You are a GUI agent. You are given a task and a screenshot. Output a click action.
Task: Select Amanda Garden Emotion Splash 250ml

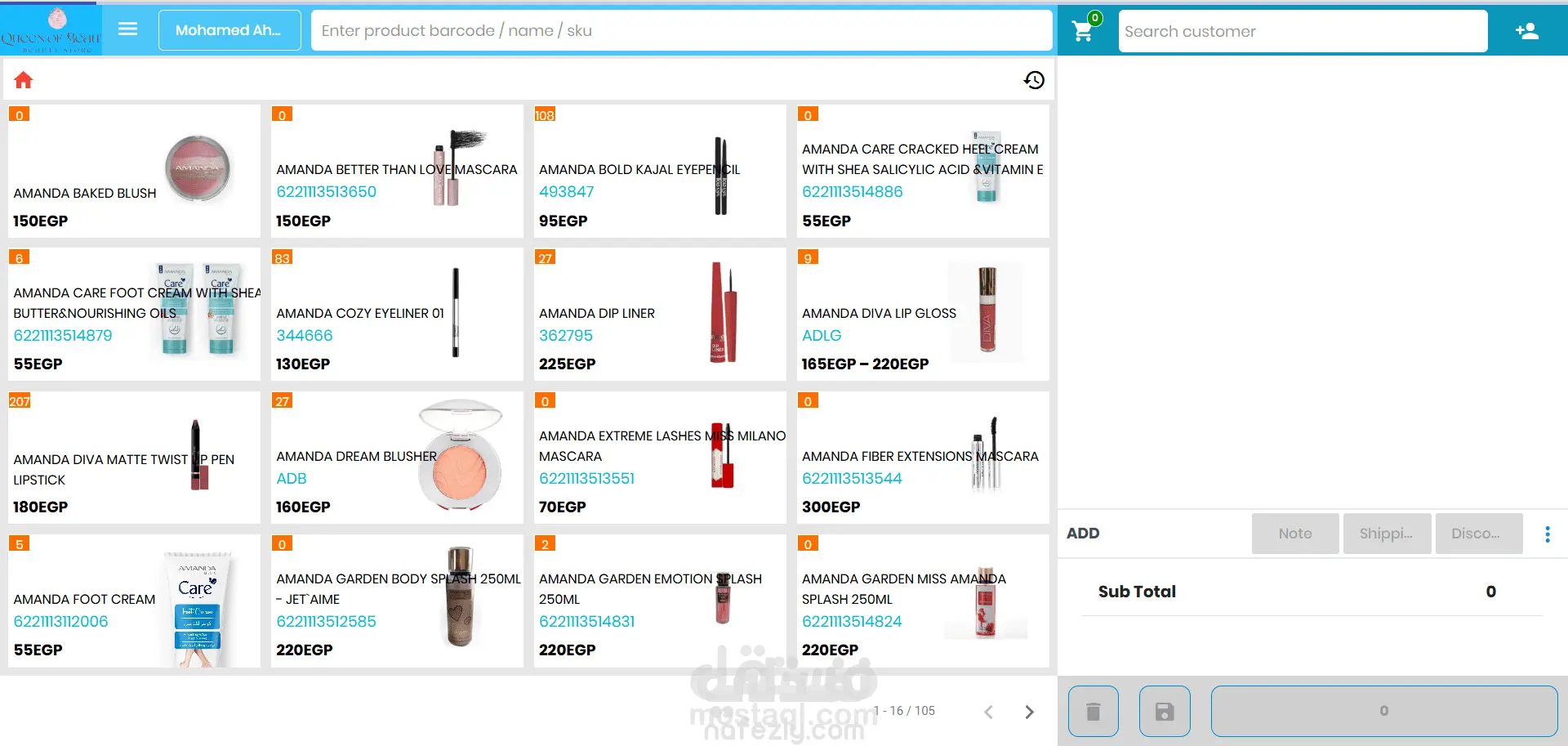click(660, 601)
